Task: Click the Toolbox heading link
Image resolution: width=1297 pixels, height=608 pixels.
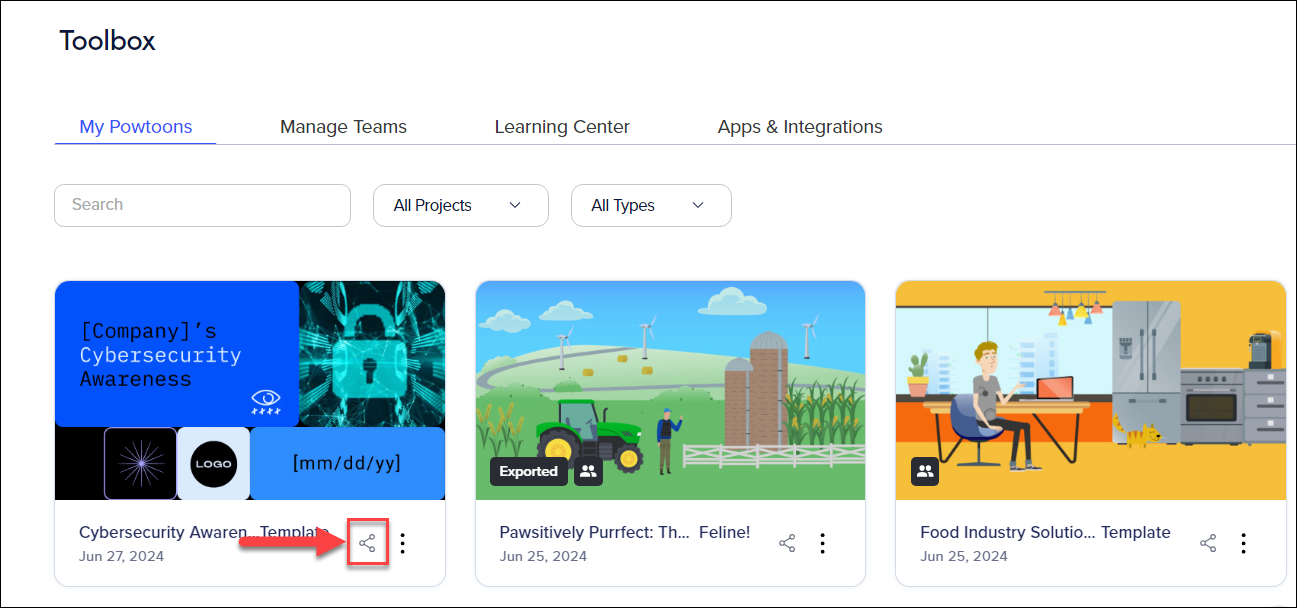Action: (x=107, y=41)
